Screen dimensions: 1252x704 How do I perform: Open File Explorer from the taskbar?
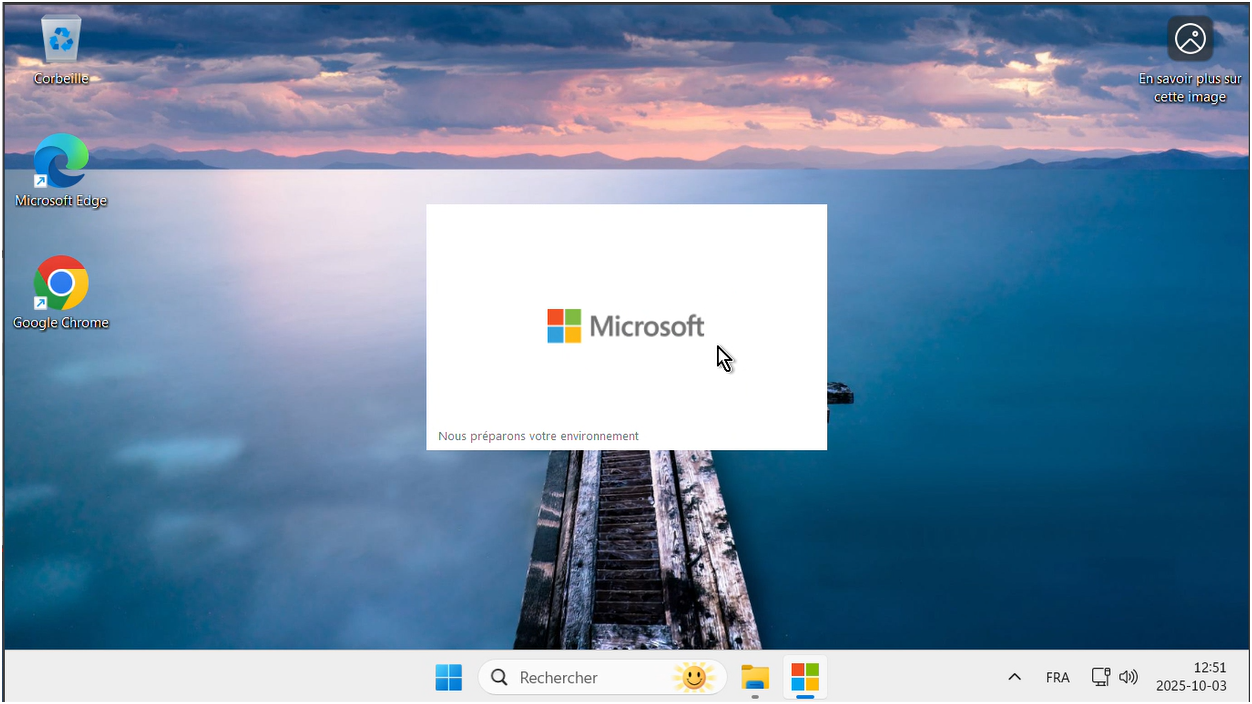(755, 677)
